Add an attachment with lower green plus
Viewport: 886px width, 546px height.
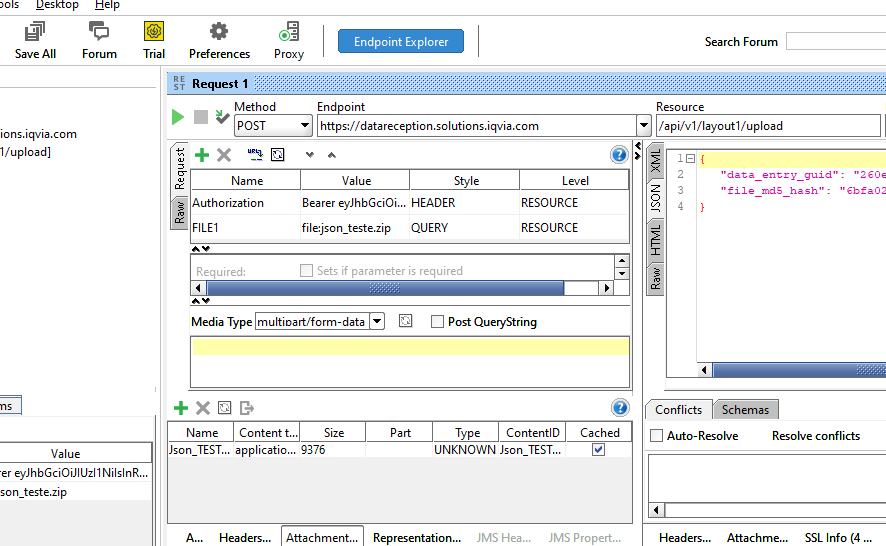[x=181, y=408]
